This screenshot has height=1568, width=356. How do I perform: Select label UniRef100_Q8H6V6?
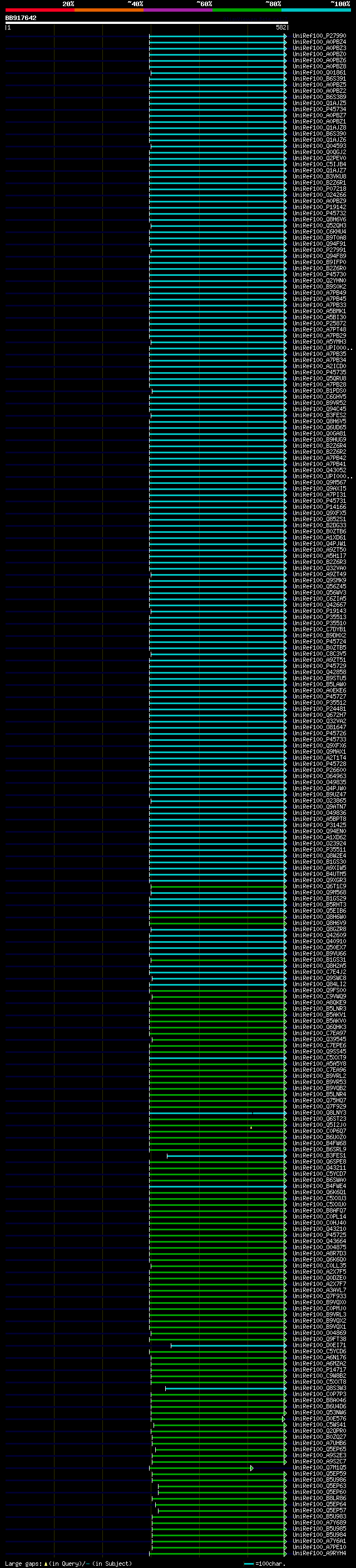pyautogui.click(x=319, y=219)
